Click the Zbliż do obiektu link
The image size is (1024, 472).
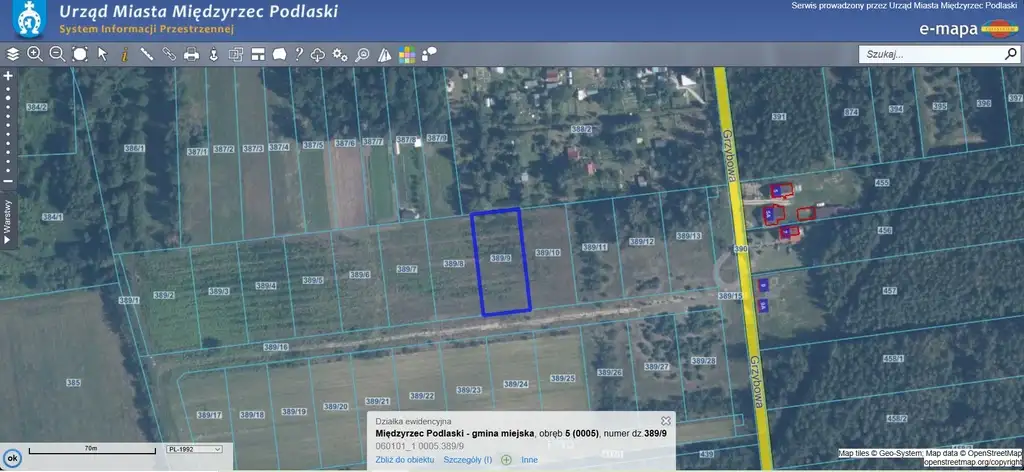[405, 460]
